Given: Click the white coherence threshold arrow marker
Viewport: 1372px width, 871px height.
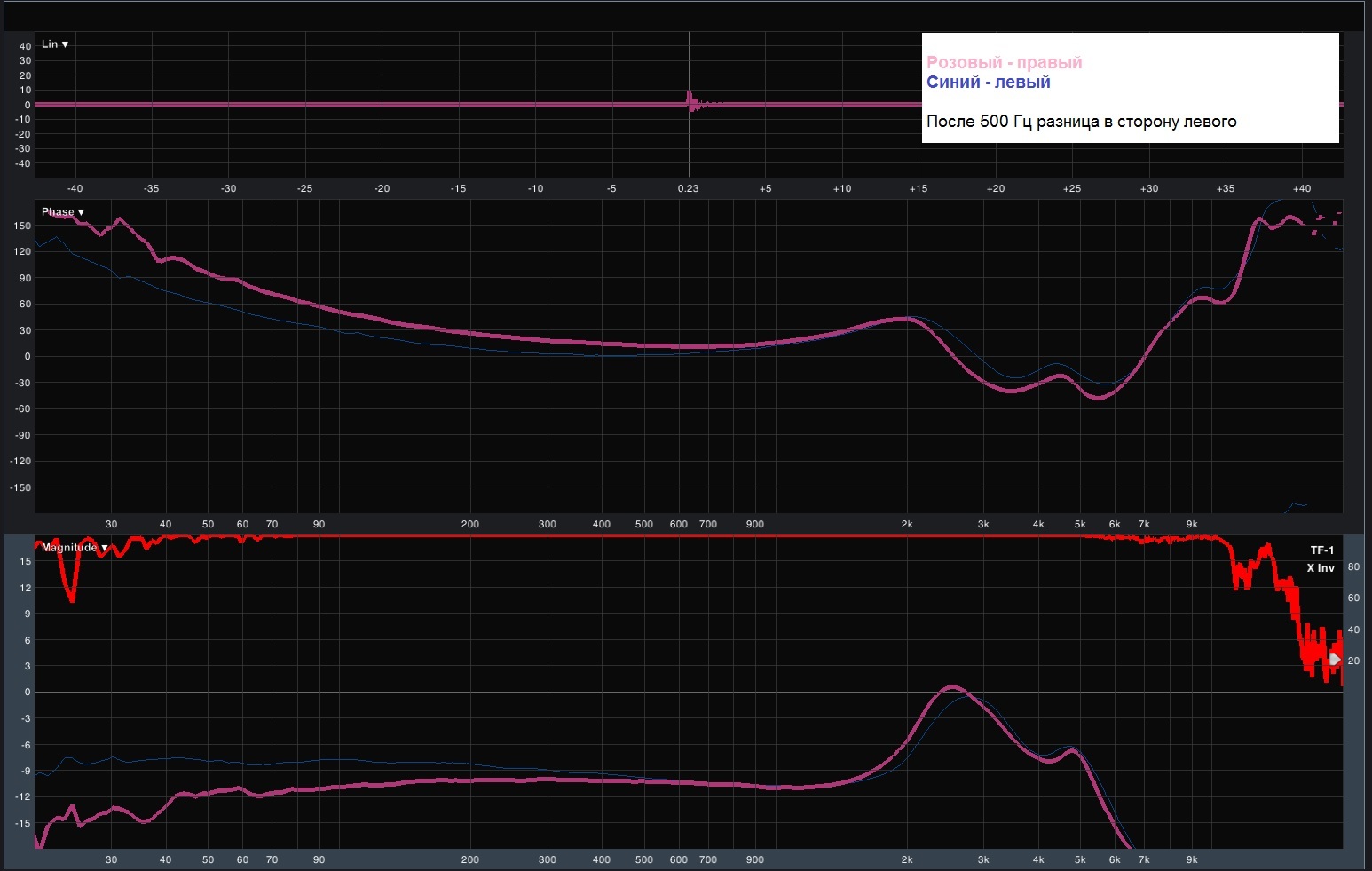Looking at the screenshot, I should [1335, 660].
